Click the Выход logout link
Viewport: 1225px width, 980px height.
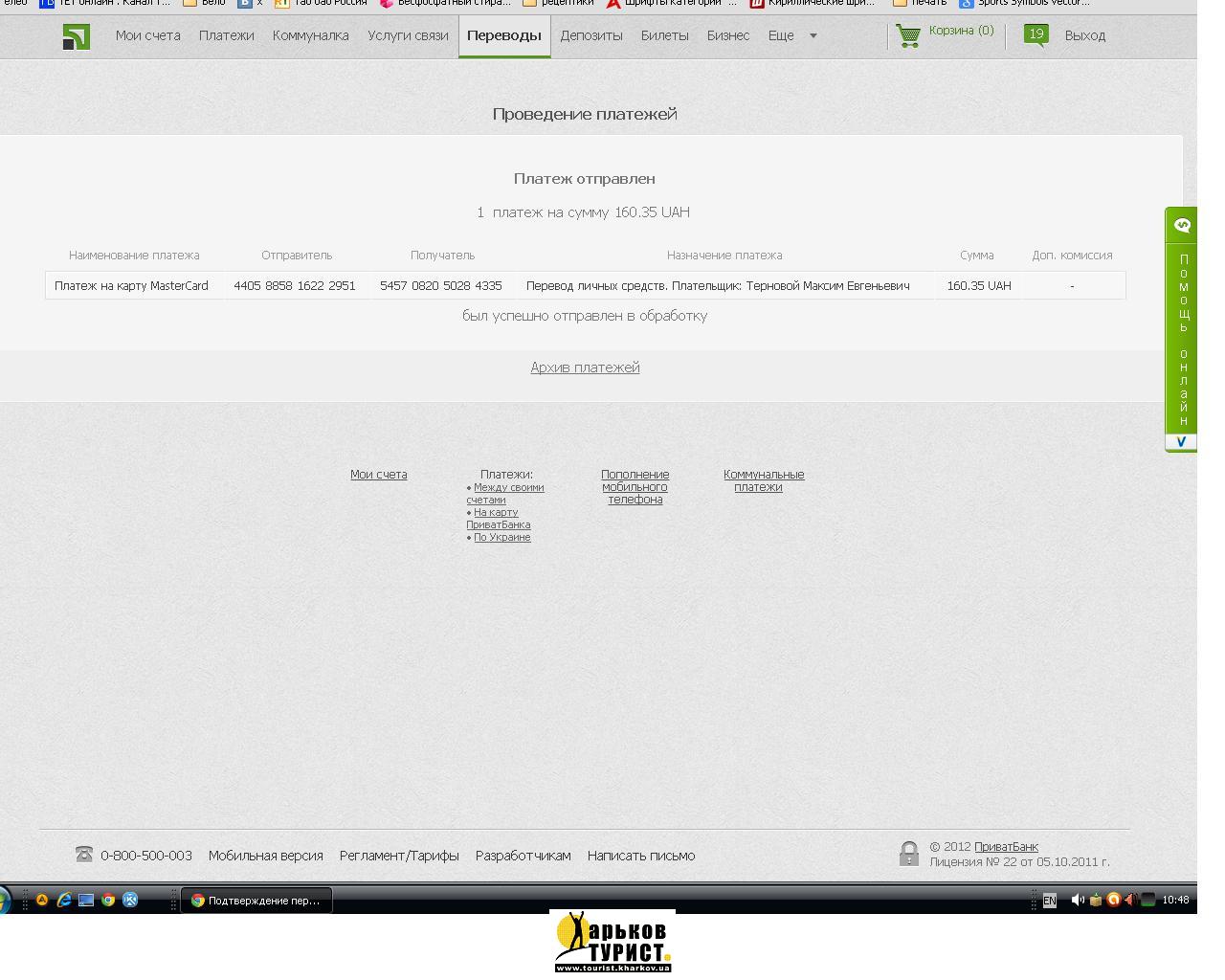[x=1084, y=35]
